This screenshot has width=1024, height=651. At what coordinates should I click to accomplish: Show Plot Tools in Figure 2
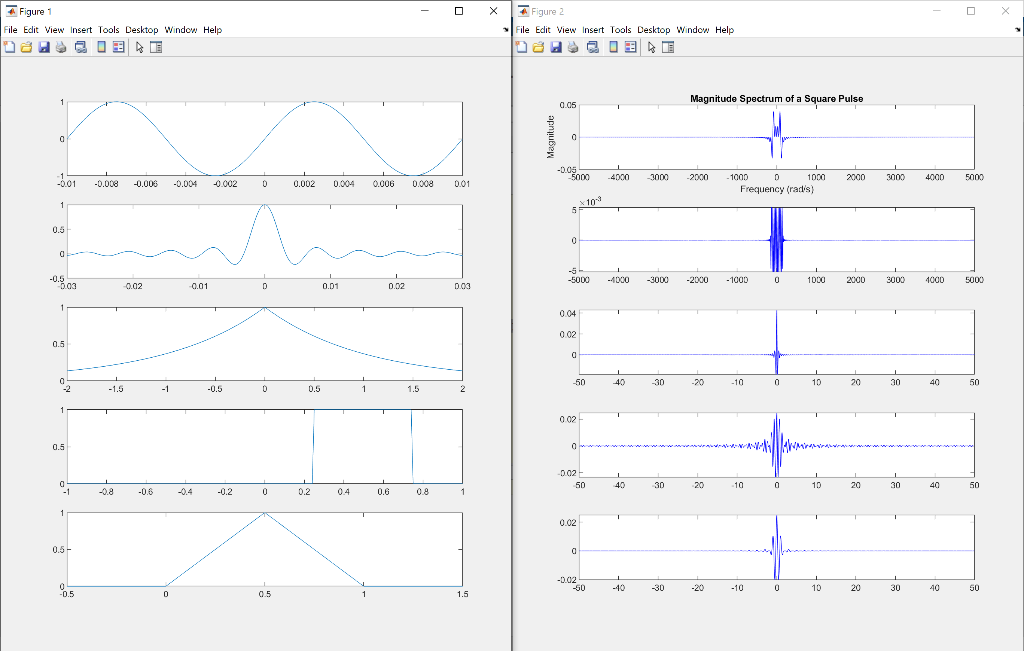point(668,47)
